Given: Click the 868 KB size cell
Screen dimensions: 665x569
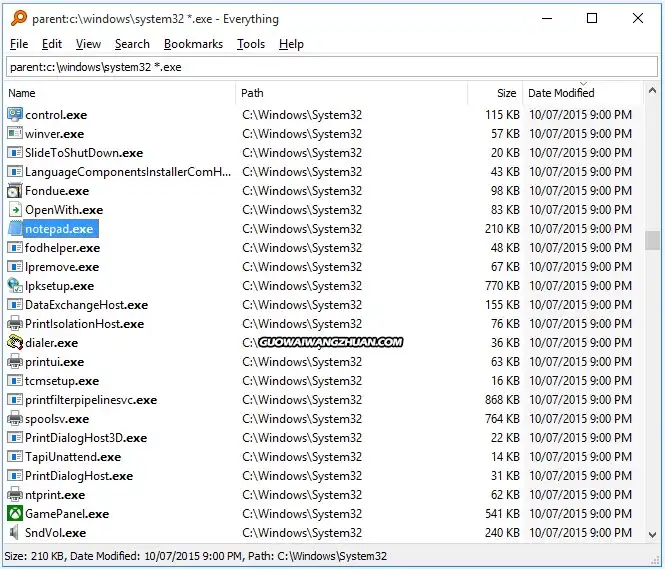Looking at the screenshot, I should click(502, 400).
